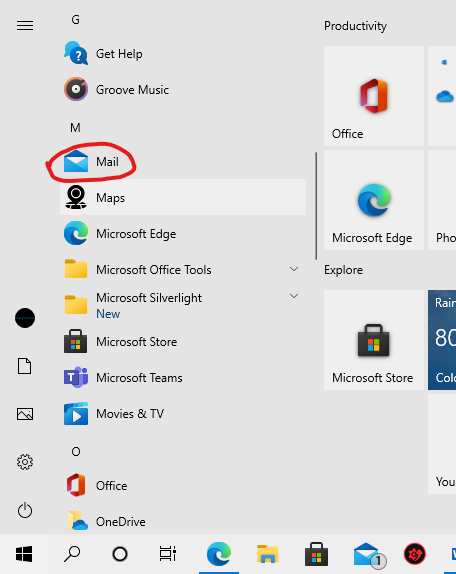Open Task View on the taskbar
The width and height of the screenshot is (456, 574).
click(168, 554)
